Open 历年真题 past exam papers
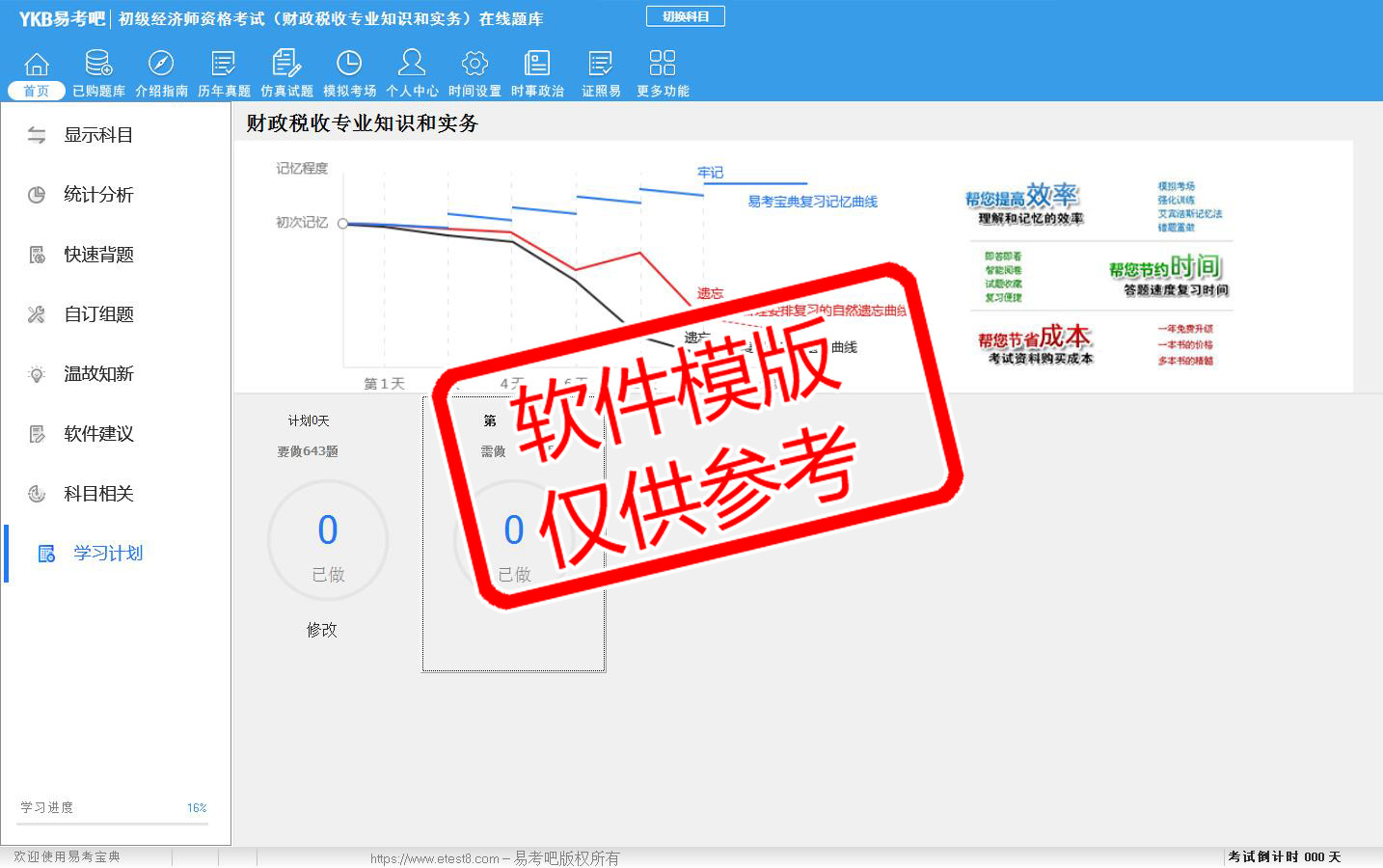Image resolution: width=1383 pixels, height=868 pixels. pyautogui.click(x=224, y=73)
